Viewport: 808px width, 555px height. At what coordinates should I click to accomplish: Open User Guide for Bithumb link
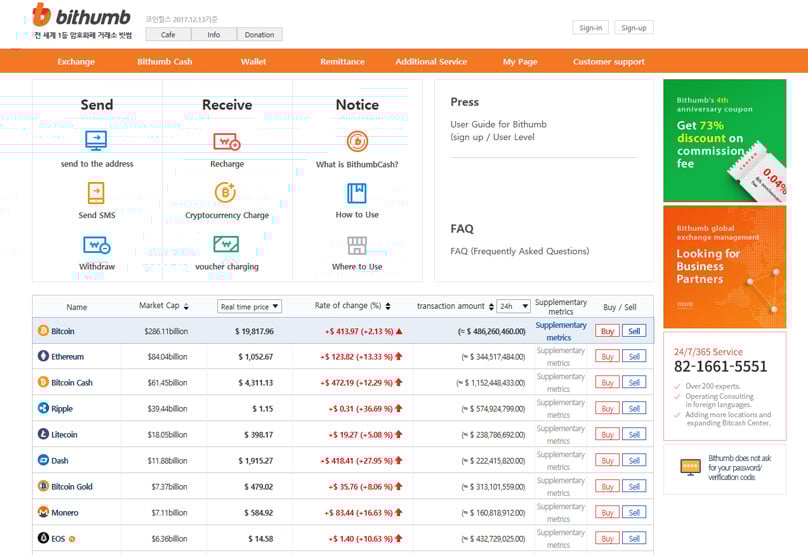[x=498, y=130]
